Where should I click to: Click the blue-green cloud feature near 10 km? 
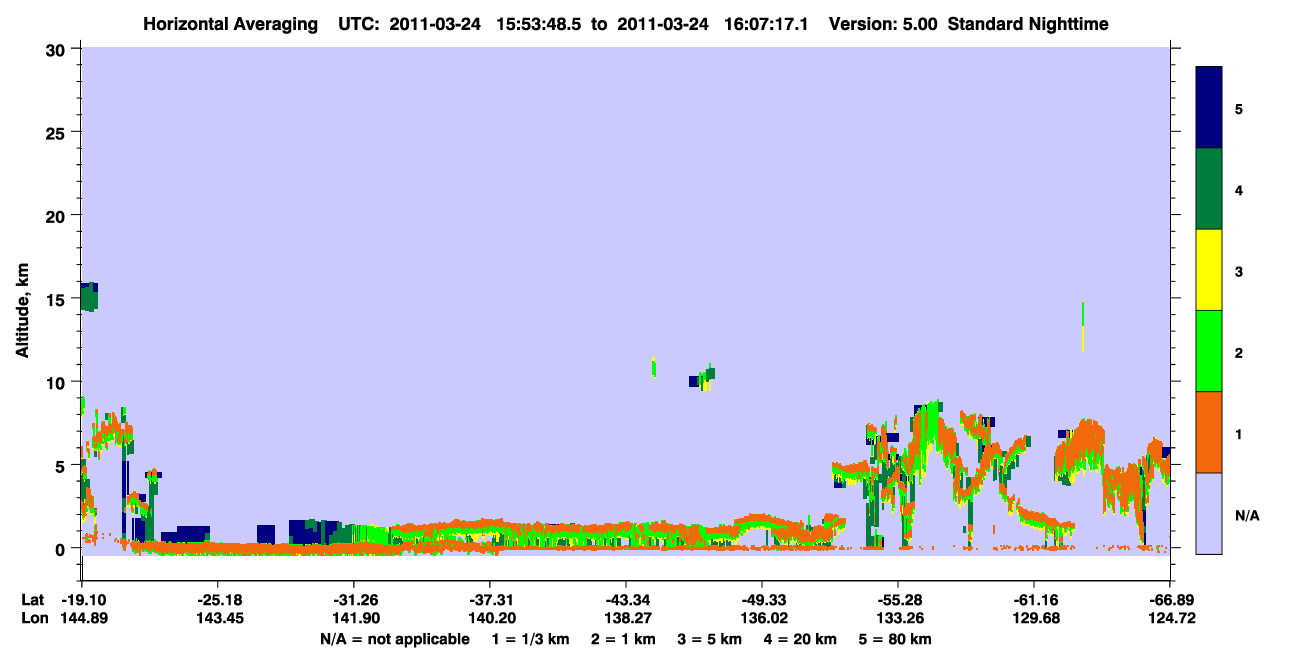tap(703, 378)
